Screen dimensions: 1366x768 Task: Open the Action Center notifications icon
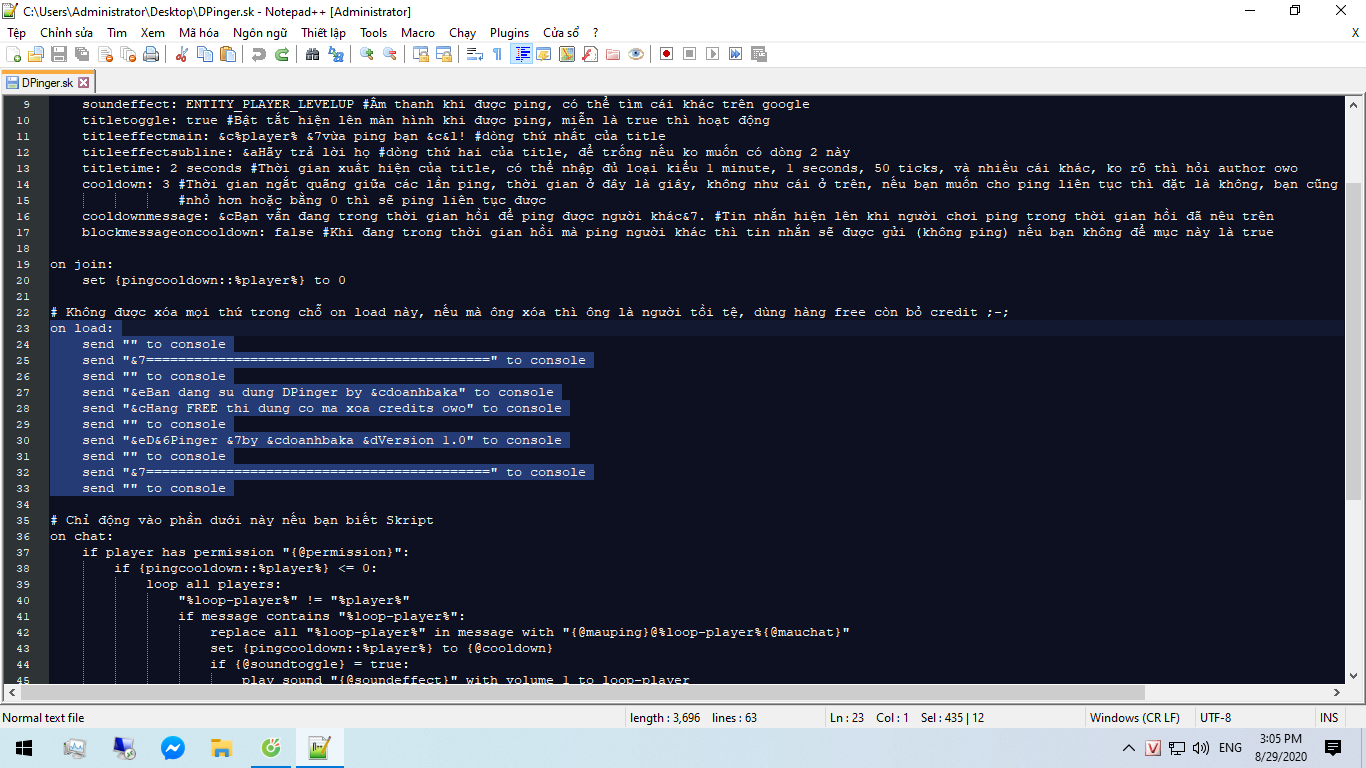click(x=1332, y=748)
